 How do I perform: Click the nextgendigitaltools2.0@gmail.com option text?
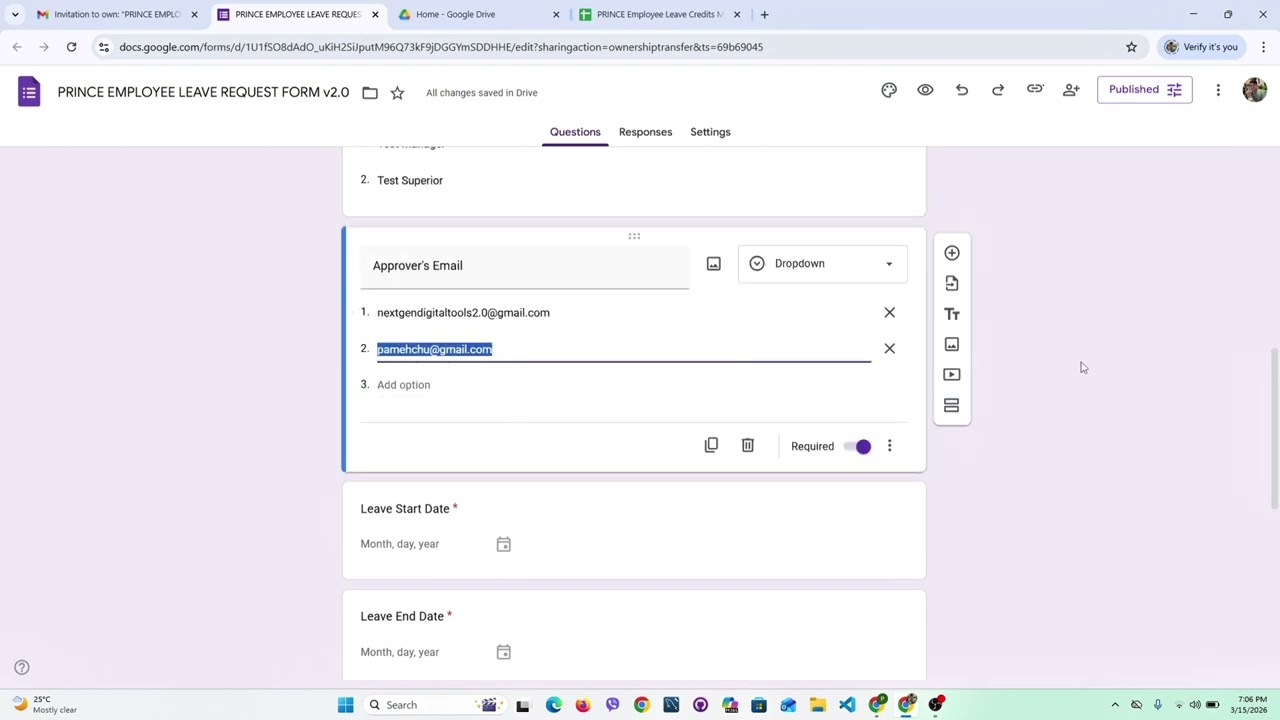(x=463, y=313)
